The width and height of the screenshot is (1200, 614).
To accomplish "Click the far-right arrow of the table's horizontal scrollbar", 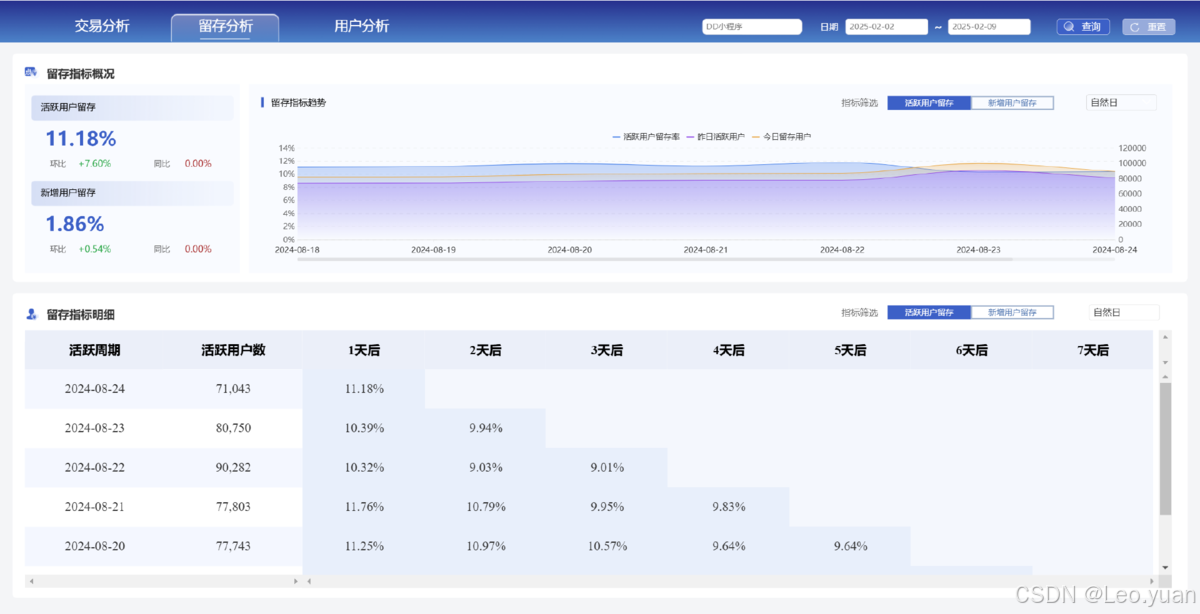I will click(1153, 580).
